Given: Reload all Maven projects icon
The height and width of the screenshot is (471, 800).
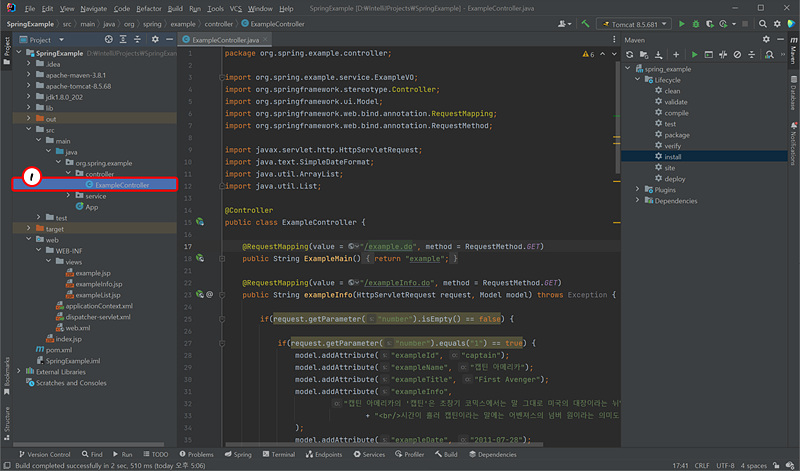Looking at the screenshot, I should [630, 55].
